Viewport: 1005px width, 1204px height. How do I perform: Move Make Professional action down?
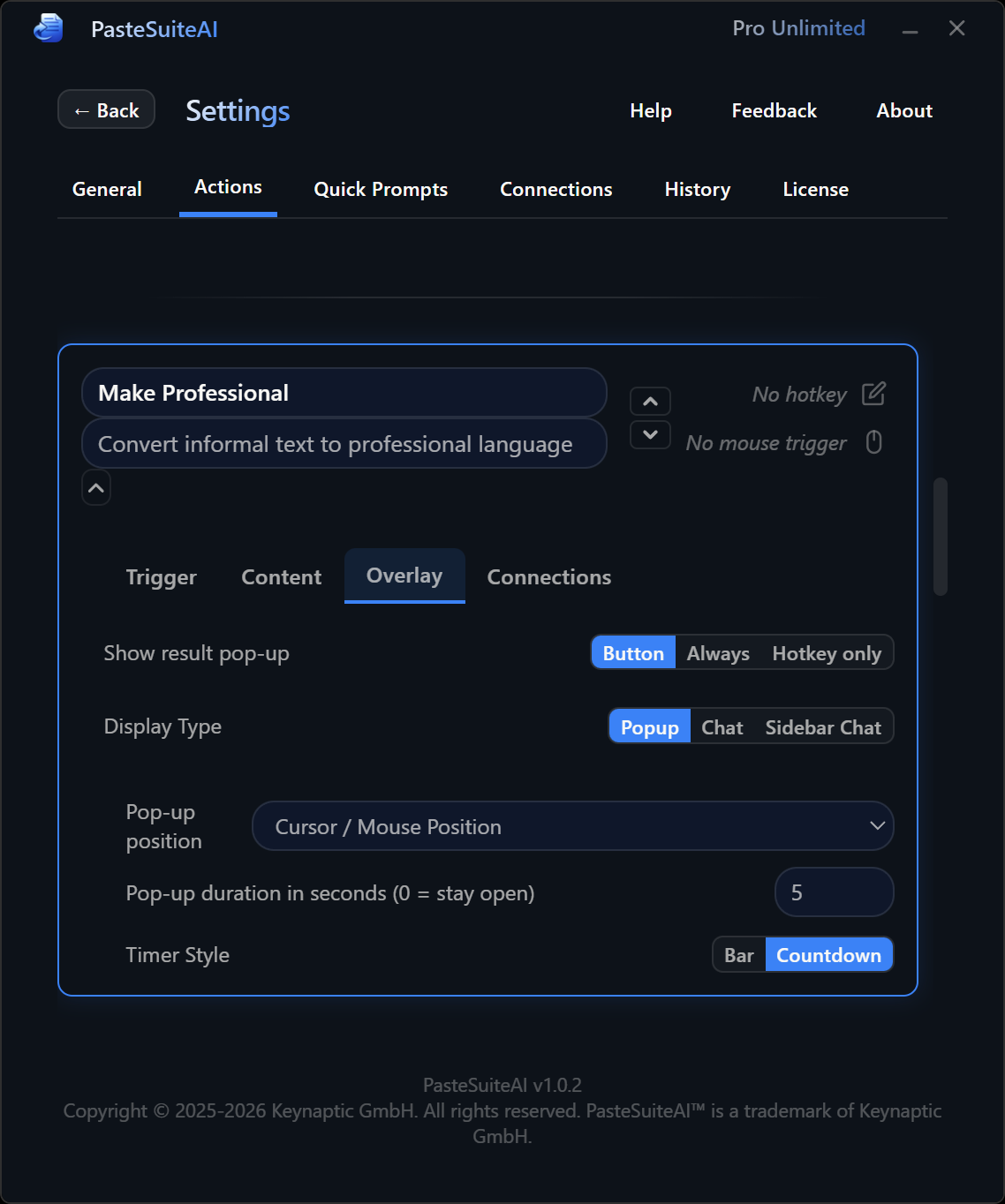(650, 434)
